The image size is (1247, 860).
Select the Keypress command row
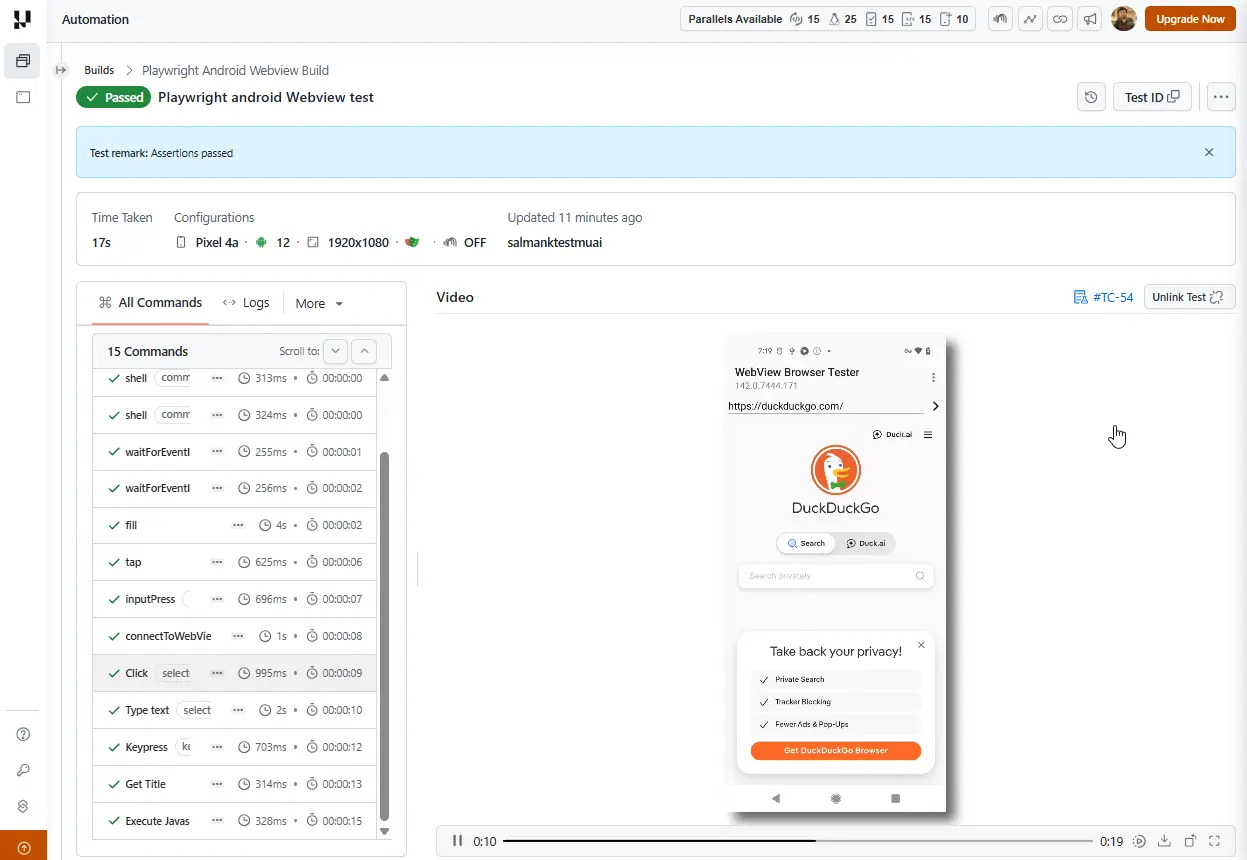click(x=235, y=747)
